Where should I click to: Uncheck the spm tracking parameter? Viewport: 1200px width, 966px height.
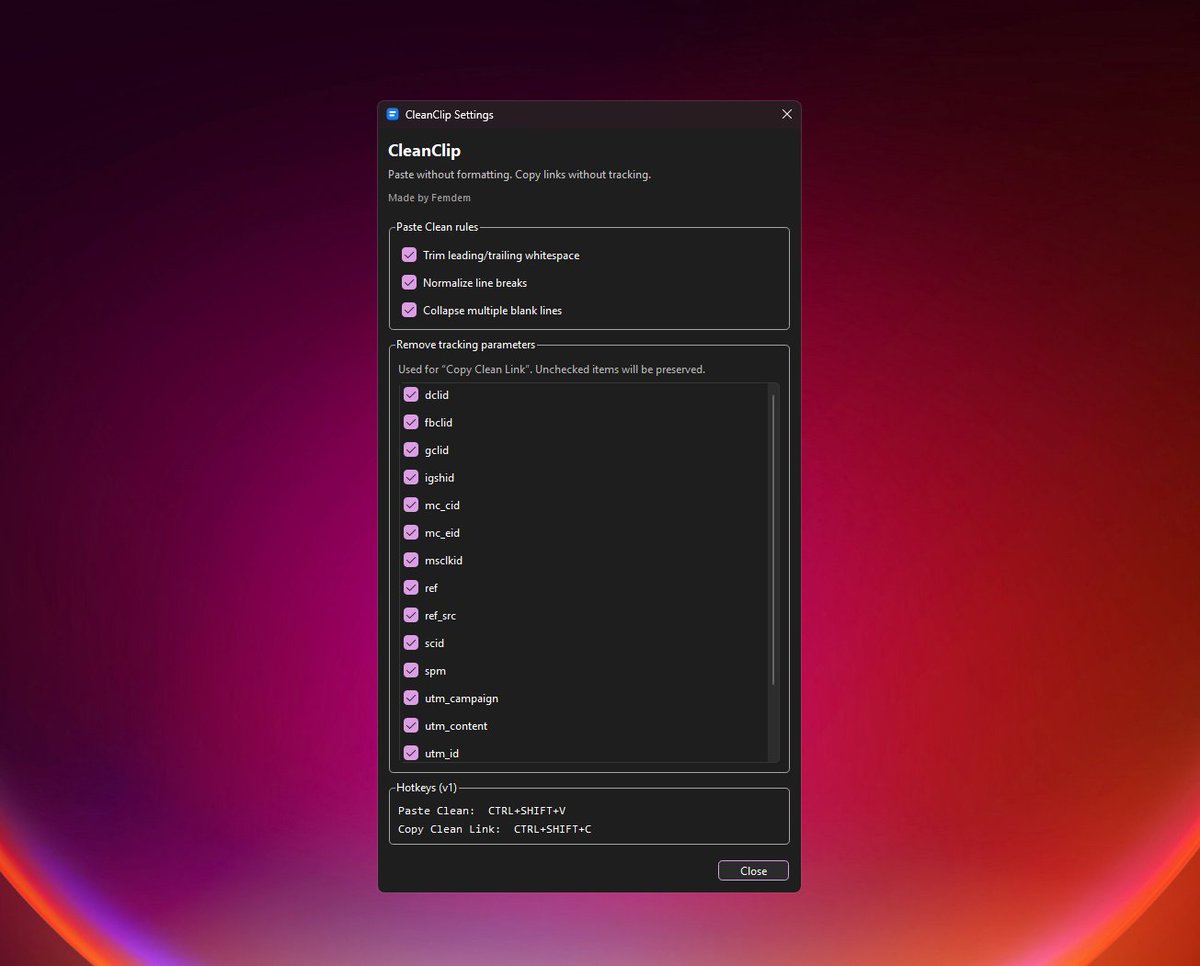[x=411, y=670]
